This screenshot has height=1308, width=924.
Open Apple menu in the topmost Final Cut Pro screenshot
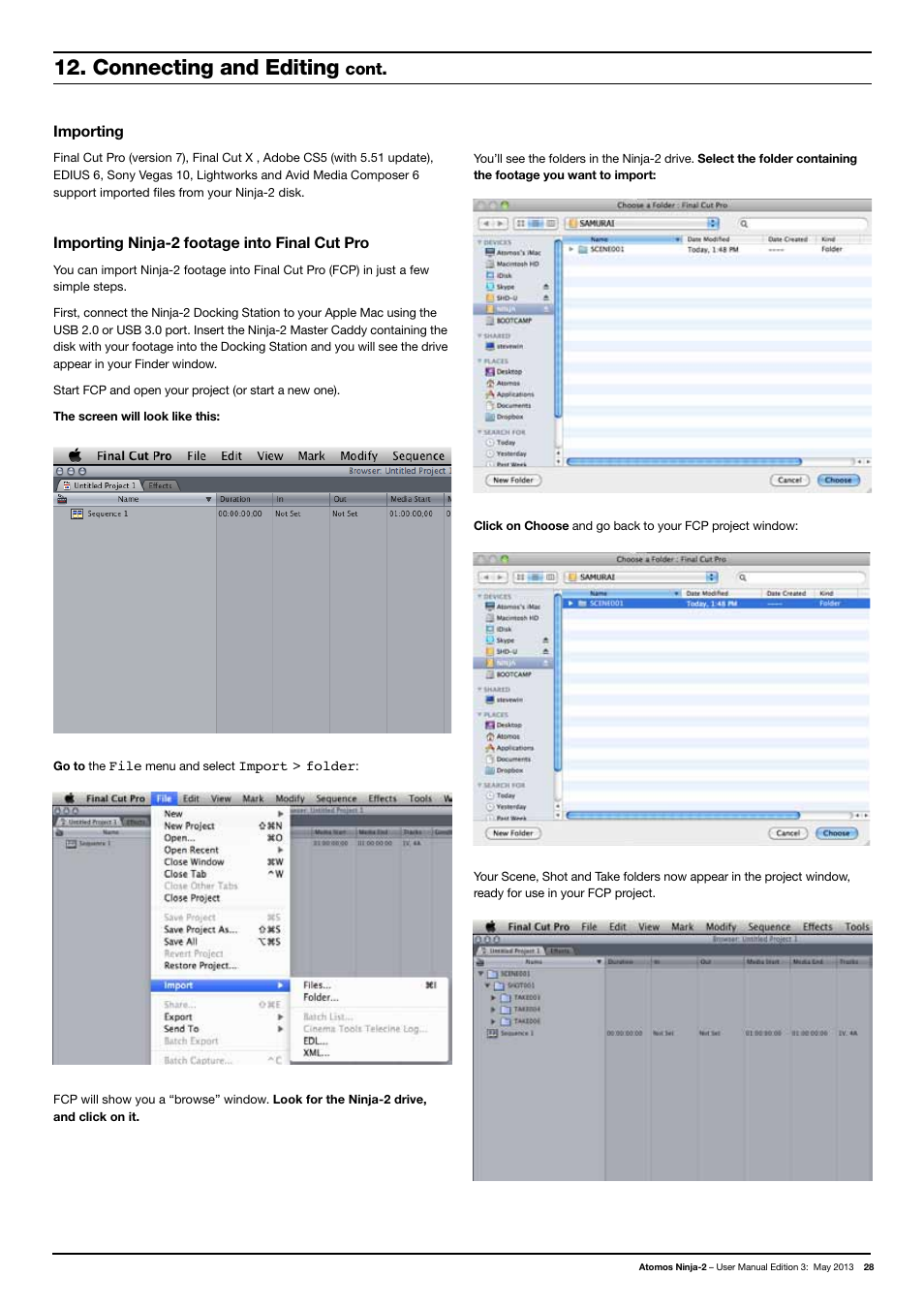[75, 455]
